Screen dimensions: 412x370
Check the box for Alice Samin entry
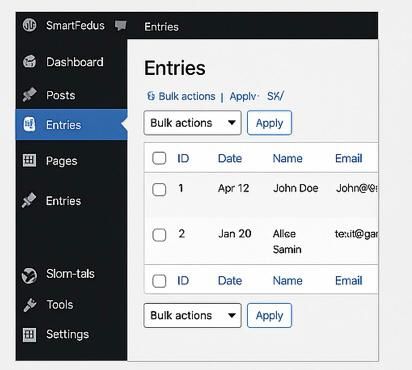pyautogui.click(x=159, y=235)
